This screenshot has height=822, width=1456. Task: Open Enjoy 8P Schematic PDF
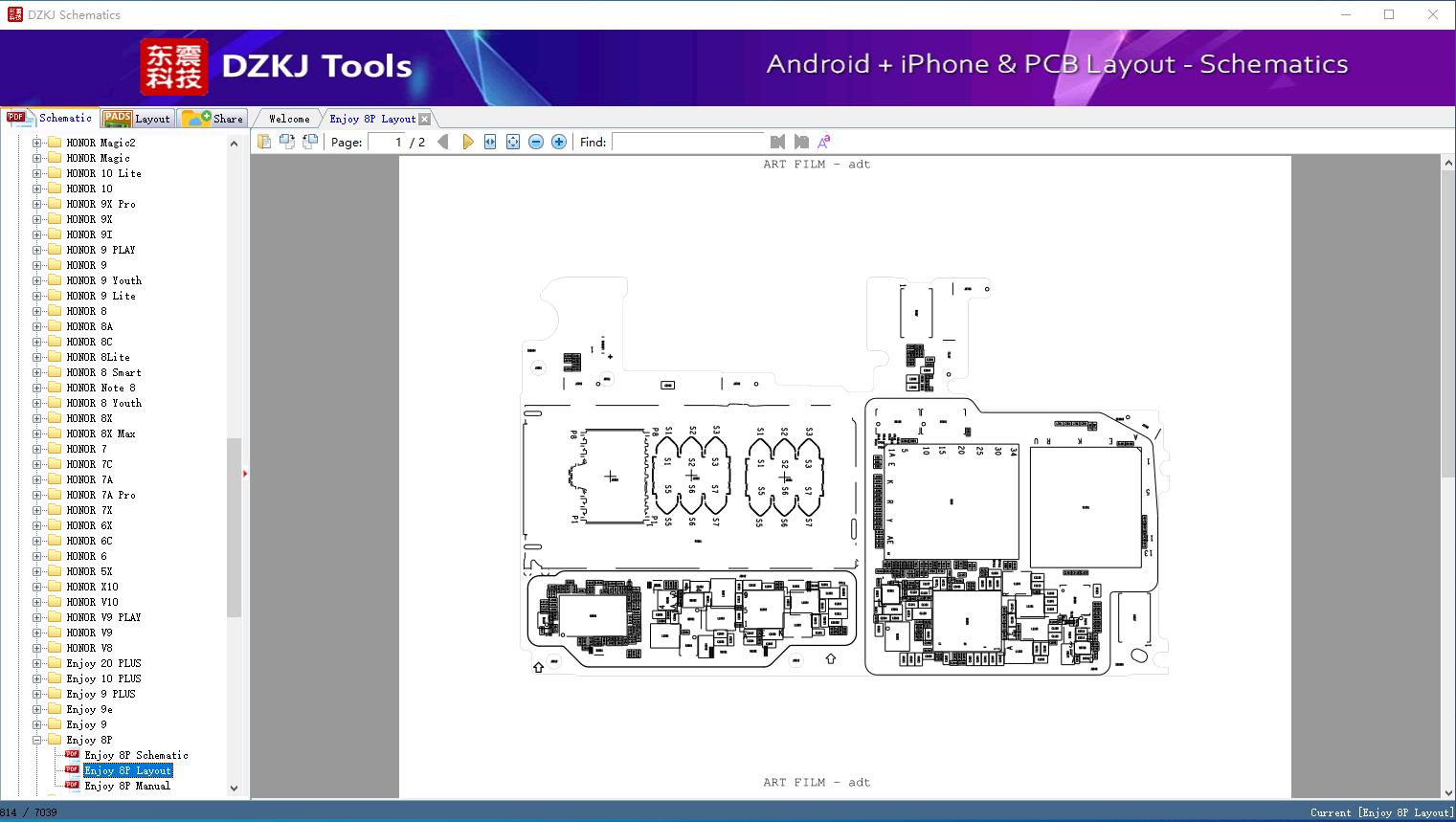point(136,755)
